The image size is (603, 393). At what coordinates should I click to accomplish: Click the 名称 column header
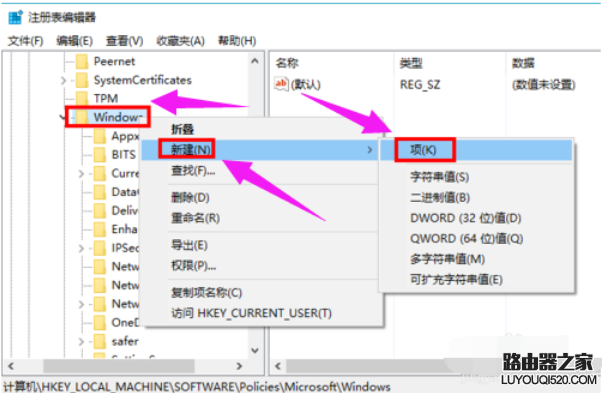click(x=287, y=63)
